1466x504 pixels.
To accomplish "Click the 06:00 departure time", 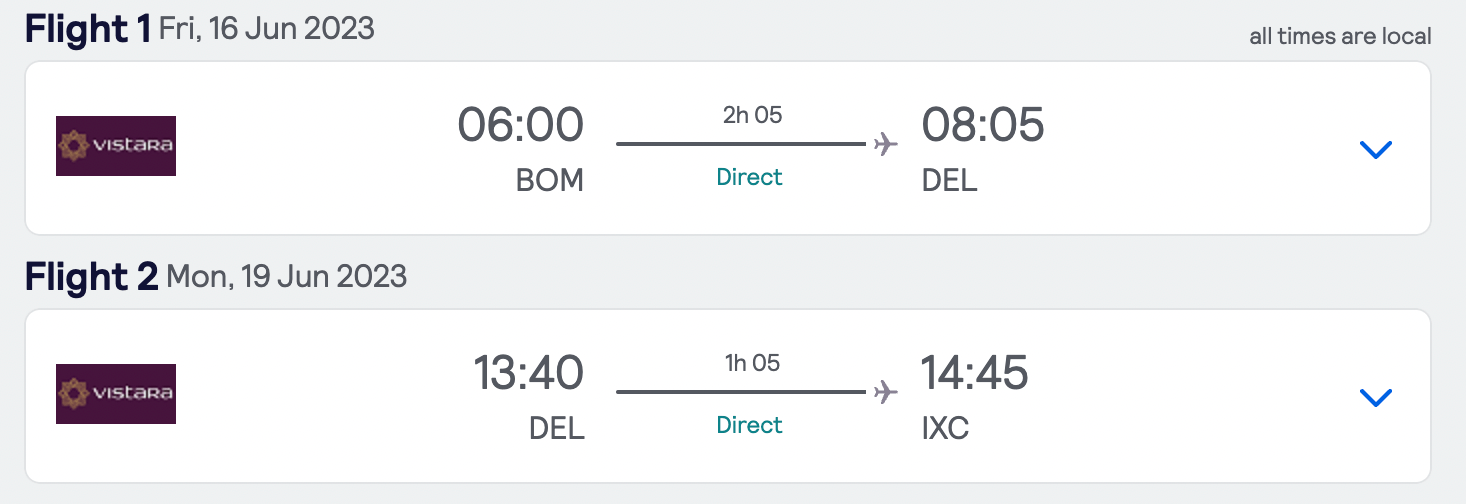I will coord(520,126).
